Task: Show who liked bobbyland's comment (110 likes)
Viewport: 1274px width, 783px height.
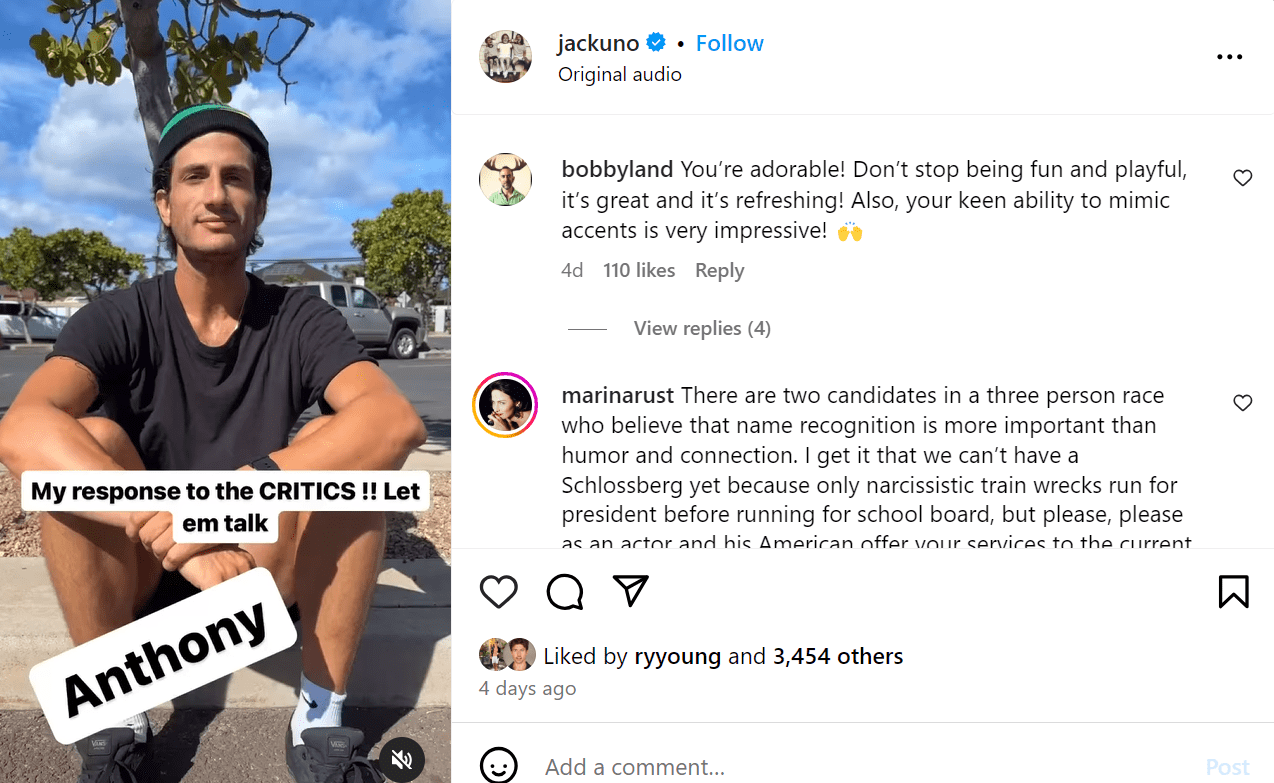Action: pyautogui.click(x=638, y=270)
